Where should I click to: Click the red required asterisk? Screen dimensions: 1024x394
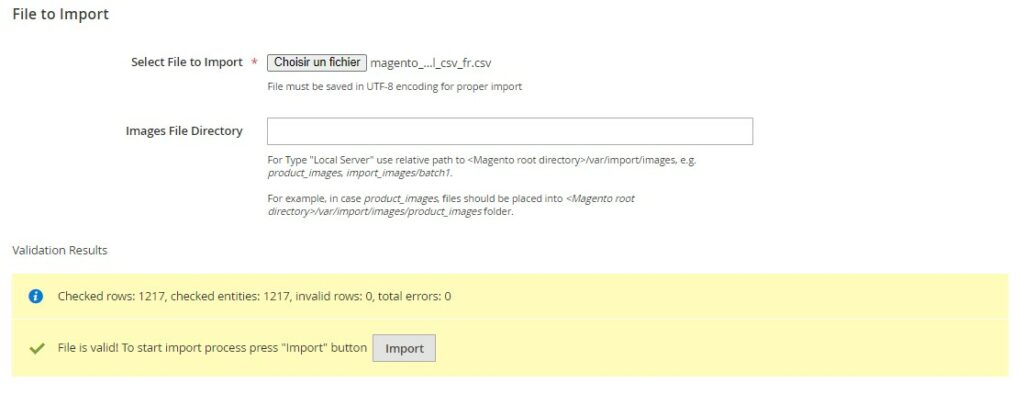coord(254,63)
